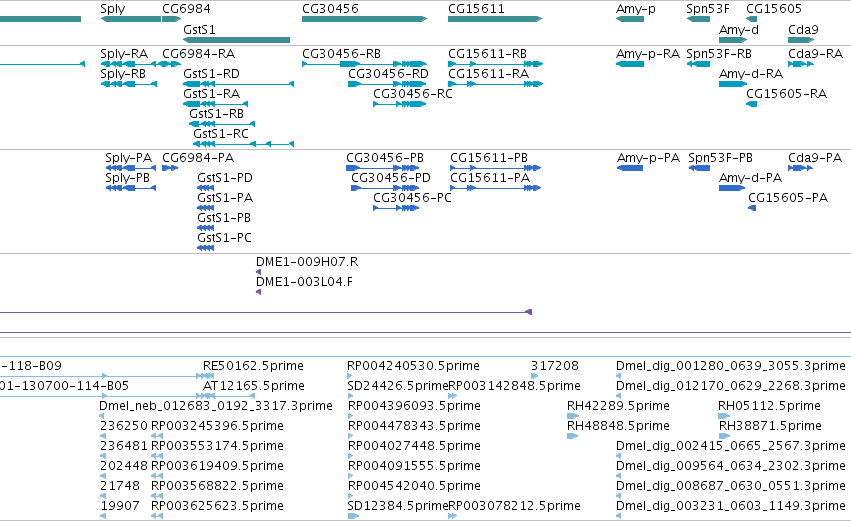Select EST label RP004240530.5prime
This screenshot has width=851, height=521.
[413, 366]
